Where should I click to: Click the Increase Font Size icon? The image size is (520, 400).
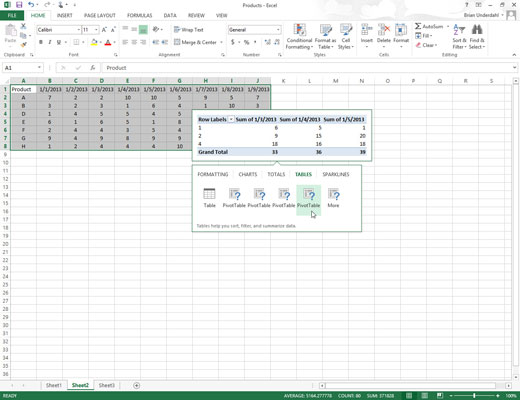(x=104, y=30)
